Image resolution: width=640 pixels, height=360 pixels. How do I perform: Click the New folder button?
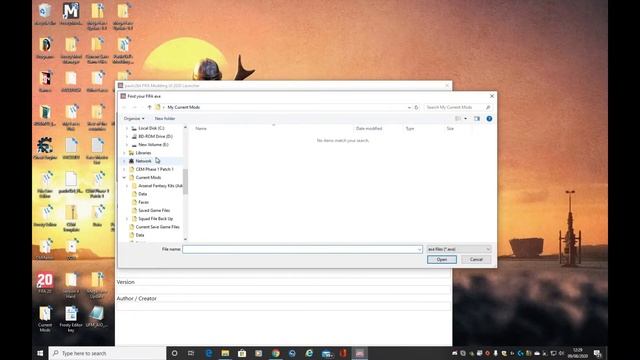[165, 118]
